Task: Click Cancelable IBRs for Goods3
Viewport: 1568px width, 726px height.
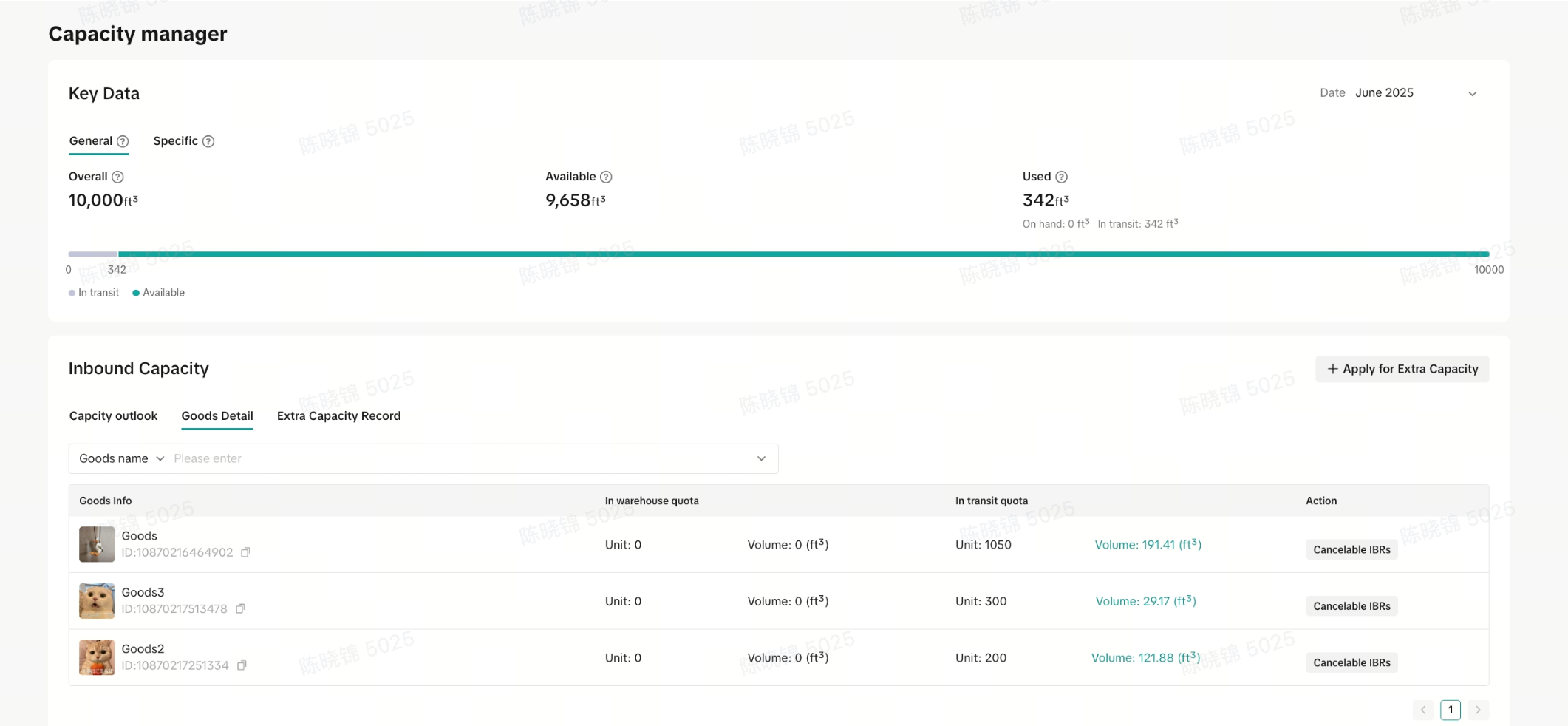Action: [1351, 606]
